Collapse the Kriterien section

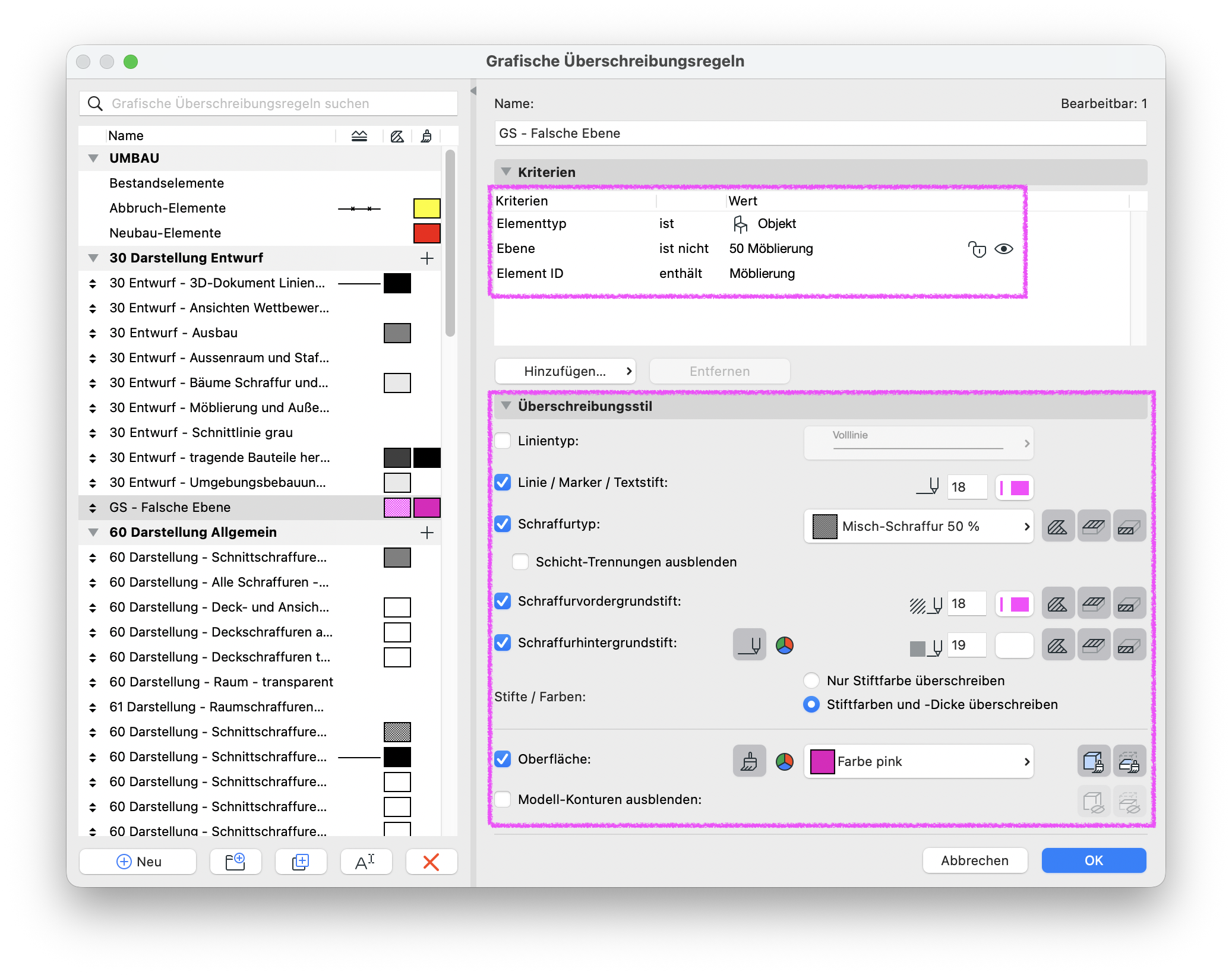[x=506, y=172]
